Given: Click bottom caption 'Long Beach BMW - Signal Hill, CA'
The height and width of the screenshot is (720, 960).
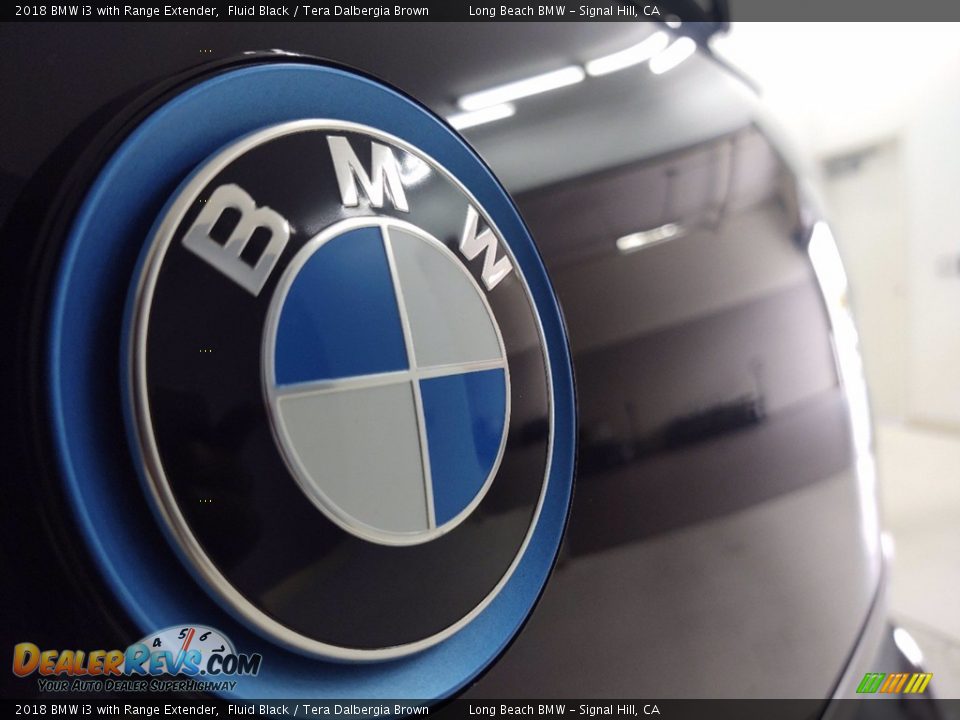Looking at the screenshot, I should click(564, 710).
